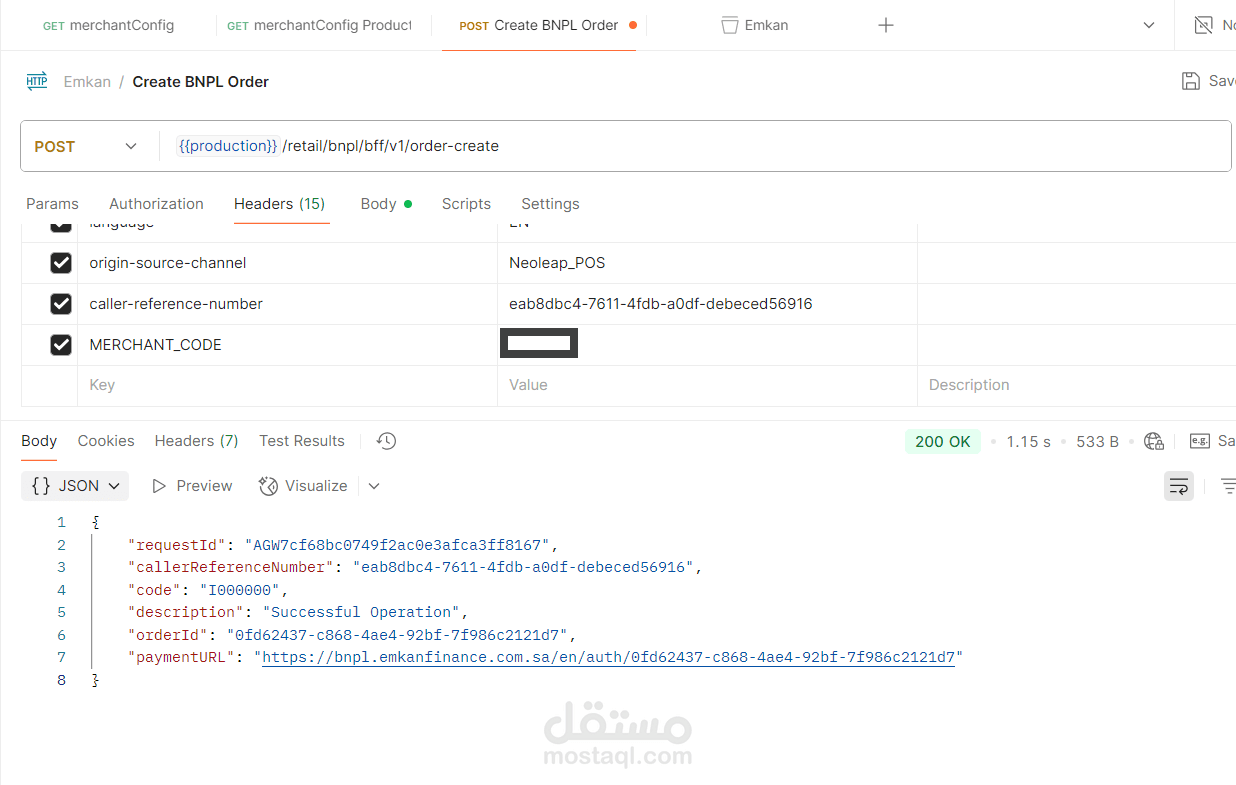Open the response history clock icon

pos(387,441)
